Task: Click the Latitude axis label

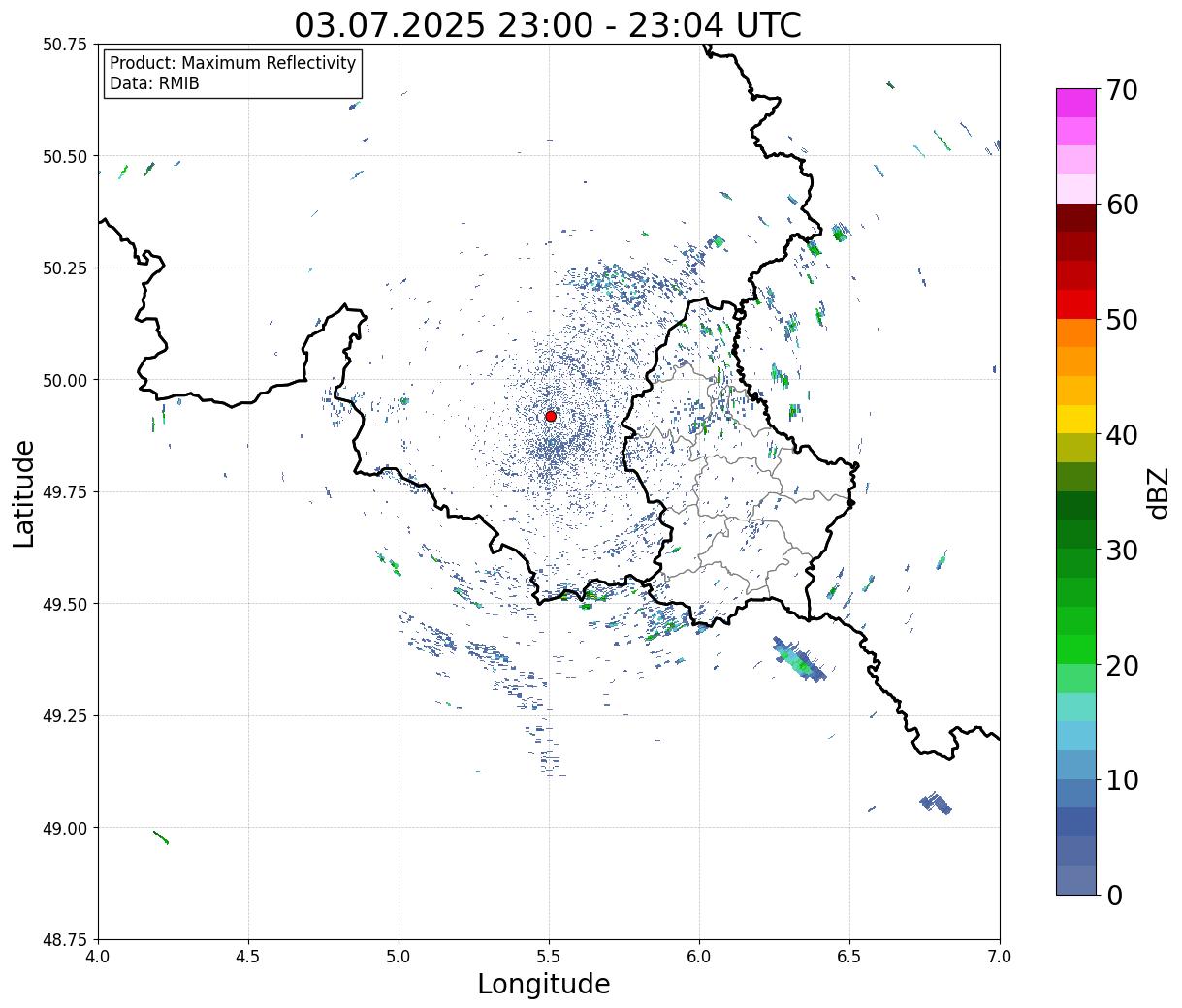Action: click(x=24, y=493)
